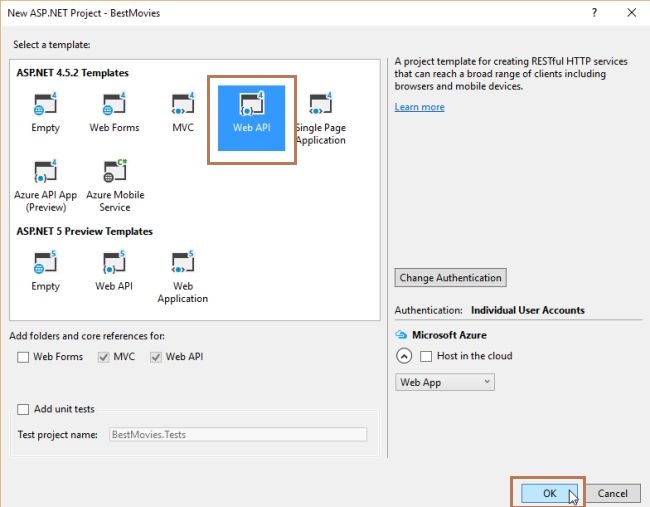The image size is (650, 507).
Task: Choose ASP.NET 5 Web API template
Action: click(114, 262)
